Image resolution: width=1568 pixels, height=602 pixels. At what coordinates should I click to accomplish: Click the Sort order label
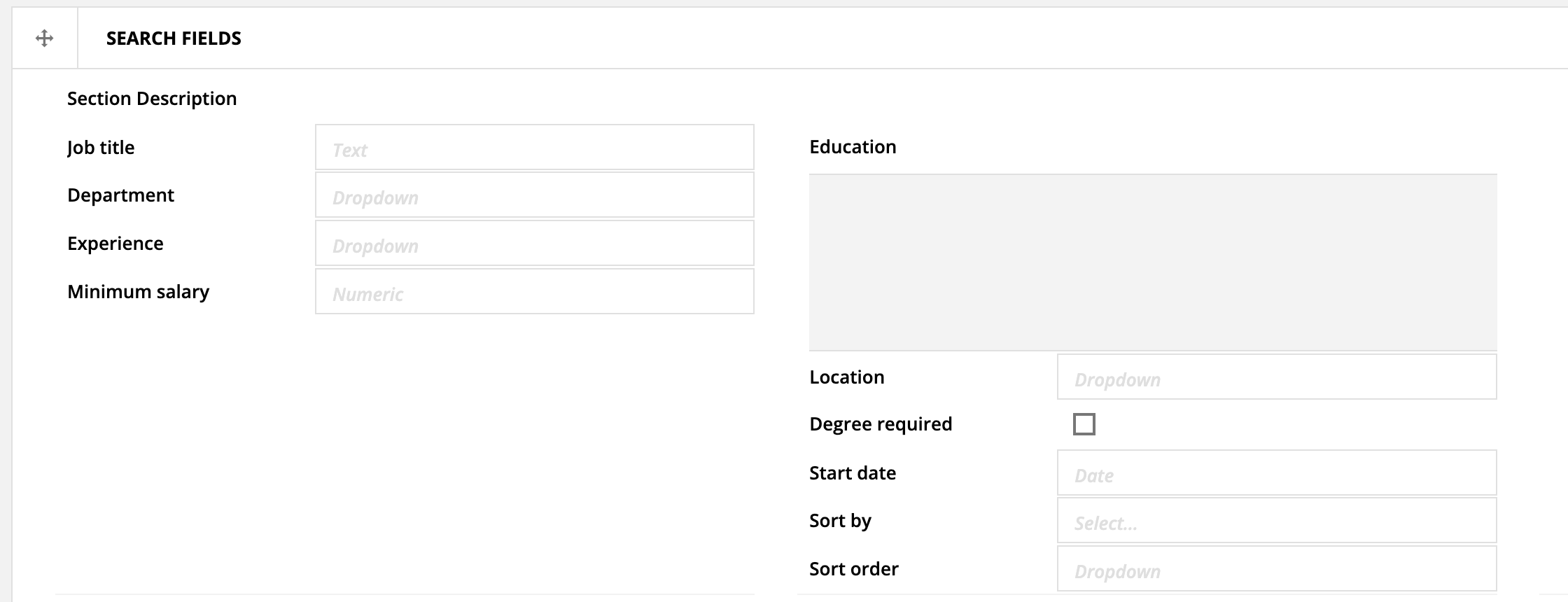[853, 569]
